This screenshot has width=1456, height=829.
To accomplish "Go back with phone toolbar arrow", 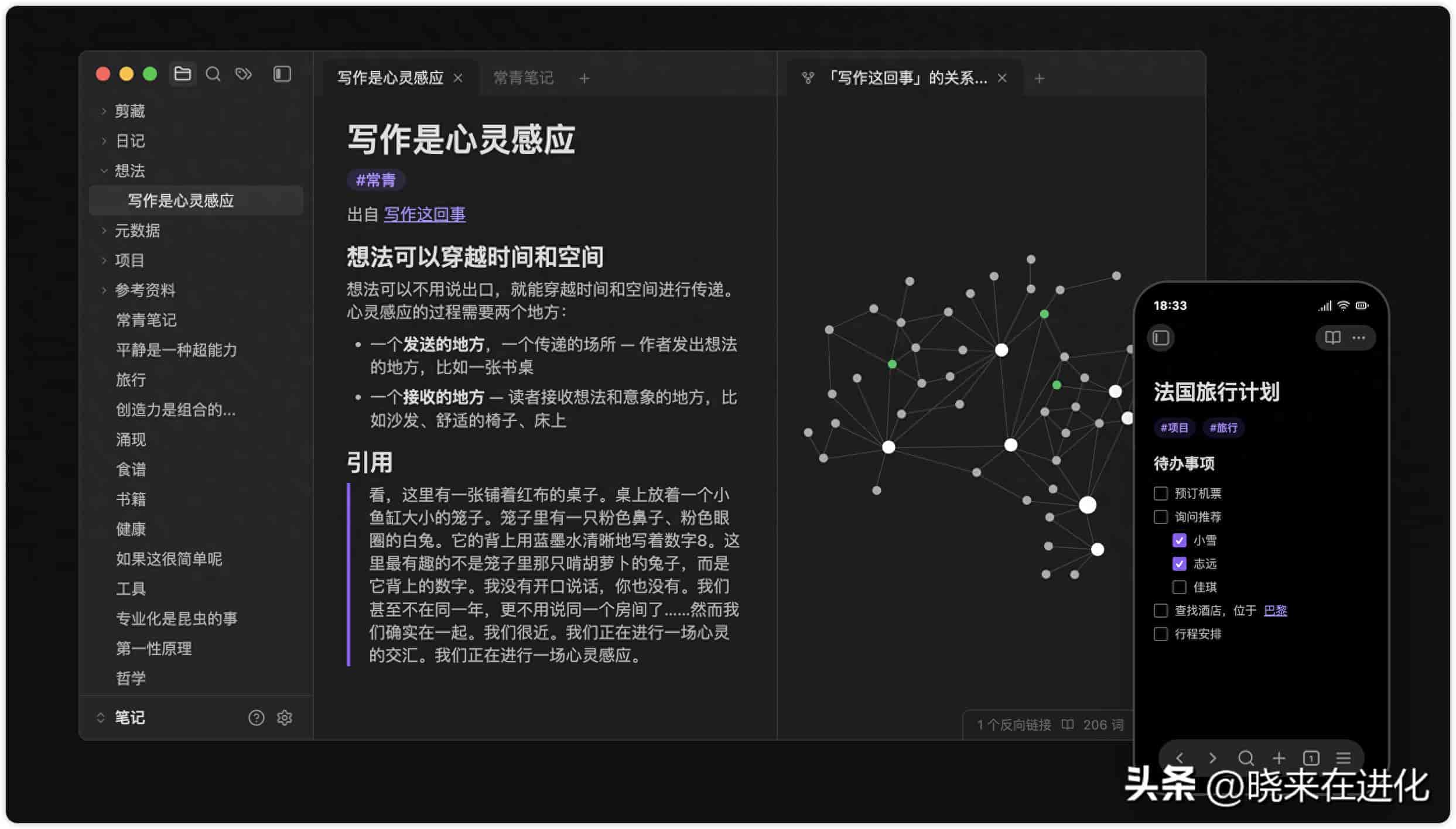I will click(x=1180, y=758).
